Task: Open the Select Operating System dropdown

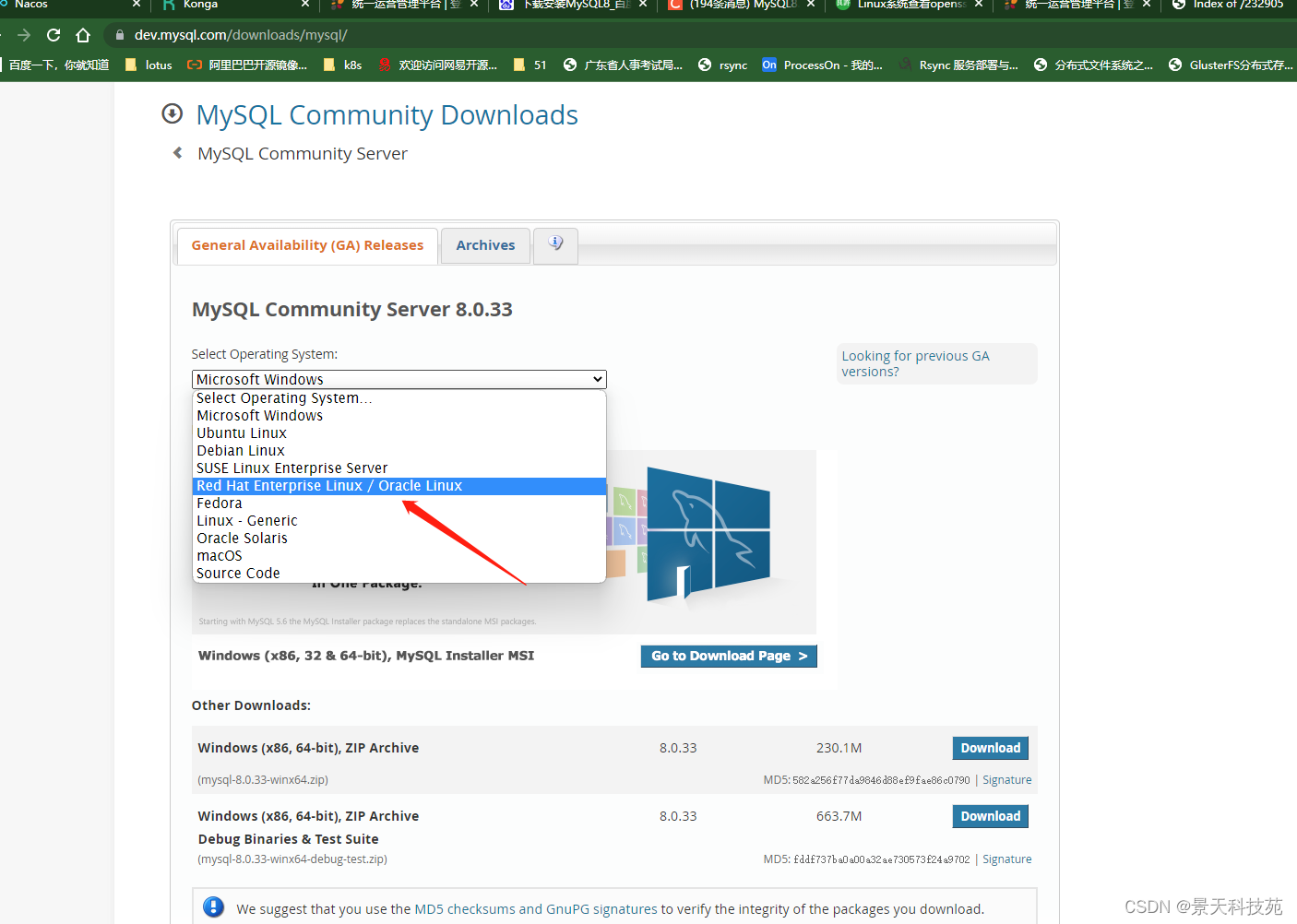Action: (399, 379)
